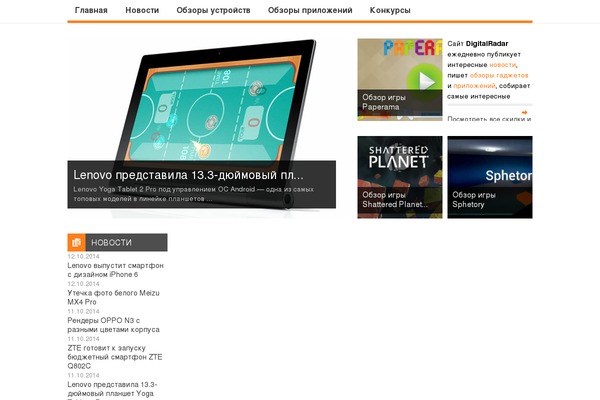This screenshot has width=600, height=400.
Task: Open the news item 'Lenovo представила 13.3-дюймовый планшет Yoga'
Action: tap(112, 390)
